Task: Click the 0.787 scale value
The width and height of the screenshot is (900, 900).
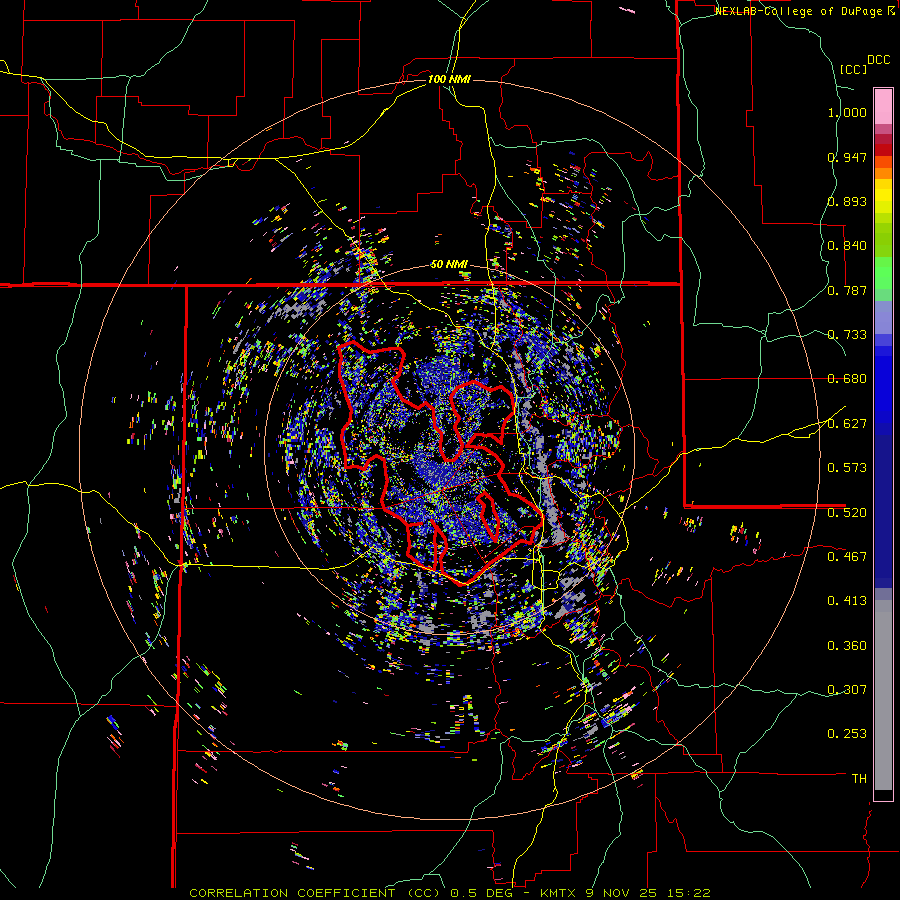Action: pos(847,290)
